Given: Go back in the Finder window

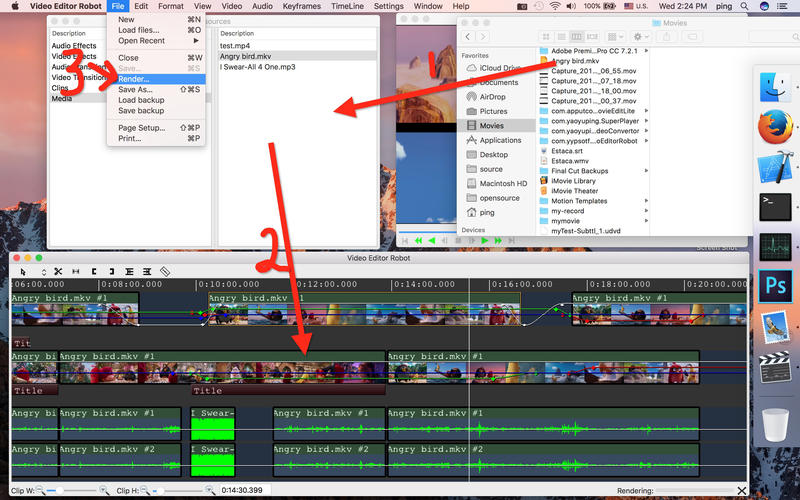Looking at the screenshot, I should pos(468,37).
